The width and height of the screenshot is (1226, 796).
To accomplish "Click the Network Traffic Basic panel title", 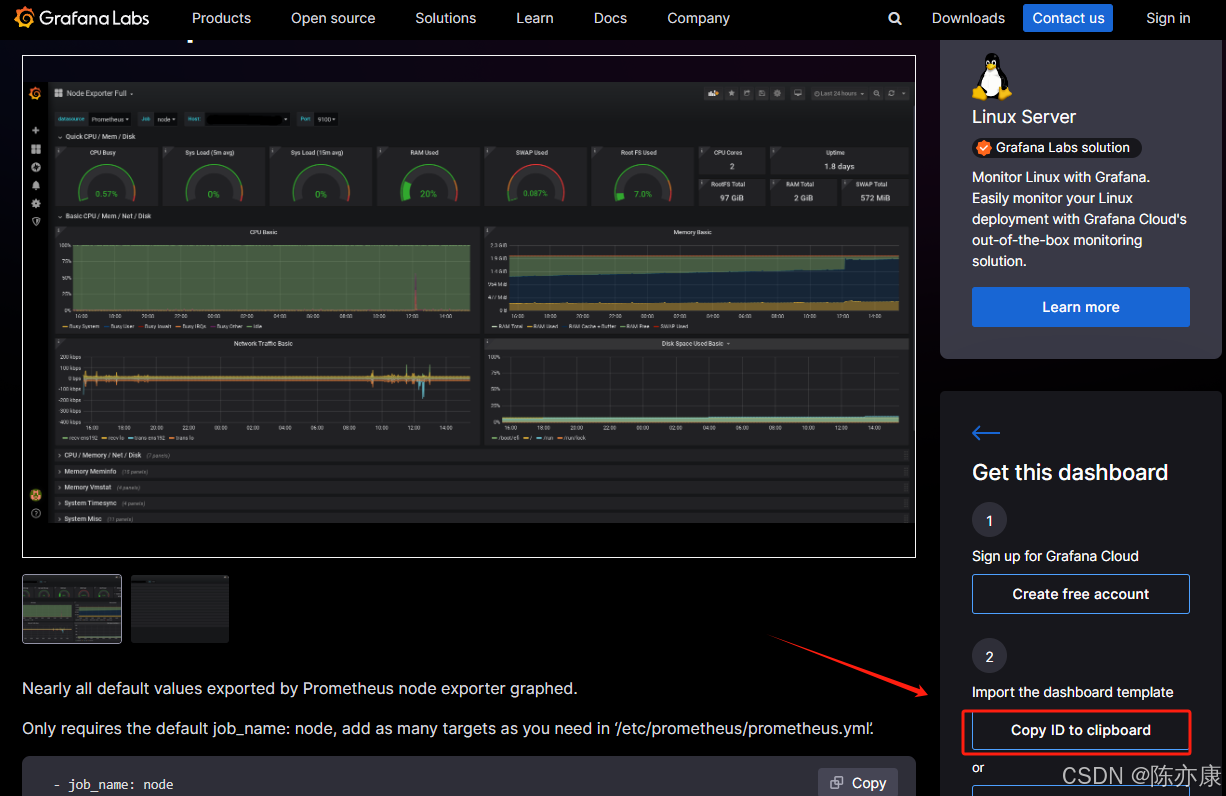I will [263, 343].
